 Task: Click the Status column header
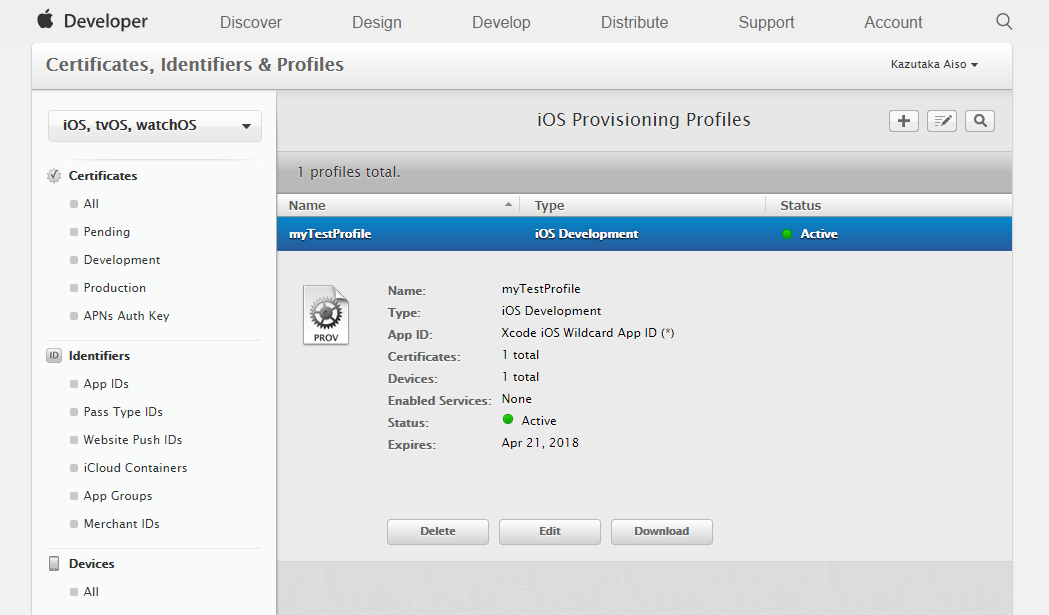tap(800, 205)
